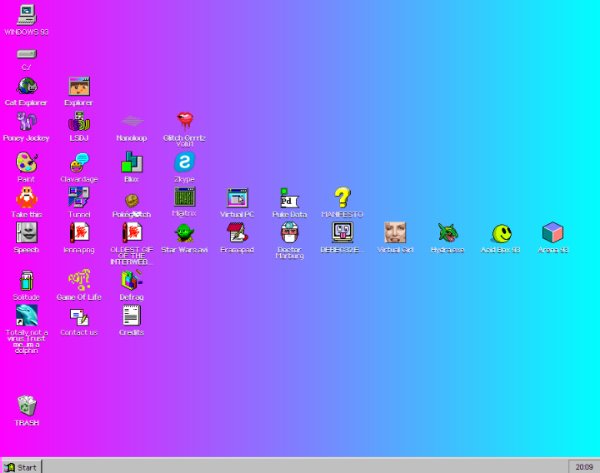Launch the Game Of Life icon
Screen dimensions: 600x473
(x=79, y=281)
